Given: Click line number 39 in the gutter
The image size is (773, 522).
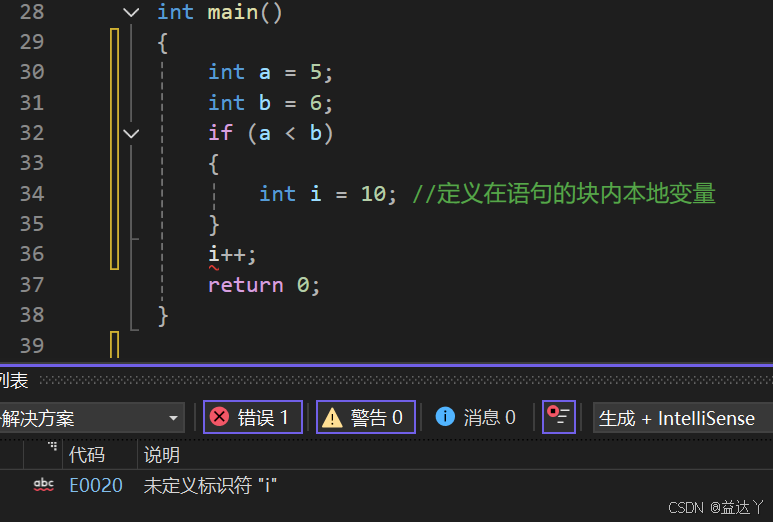Looking at the screenshot, I should [32, 345].
